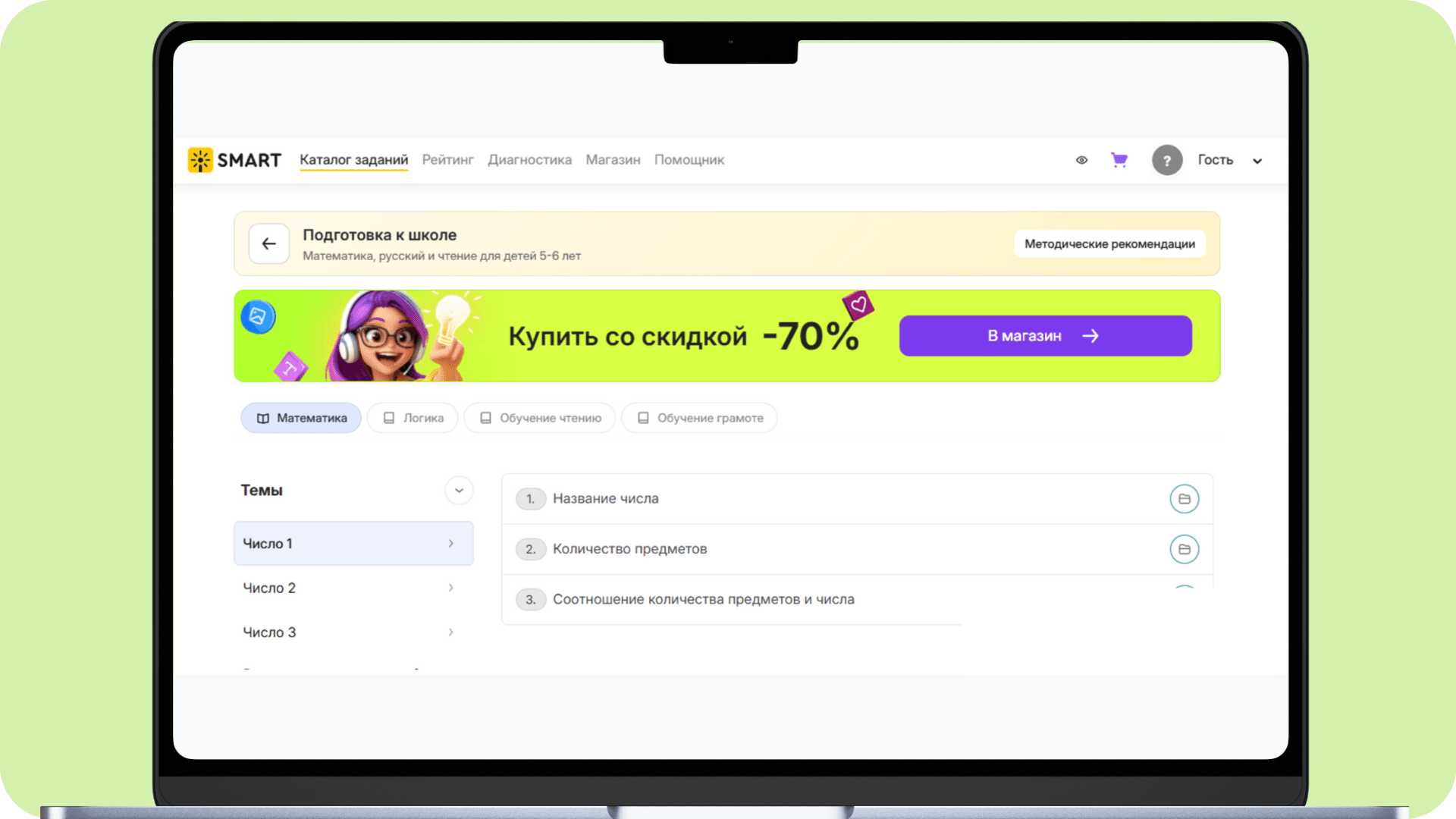Open folder icon for Количество предметов
Screen dimensions: 1456x819
1184,549
